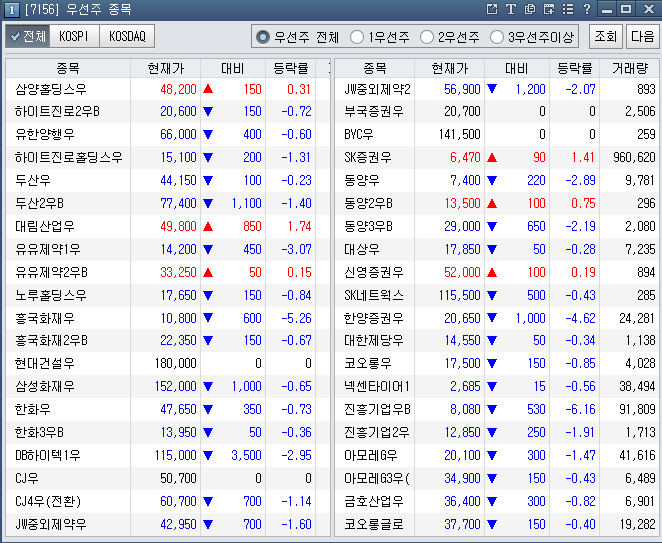The width and height of the screenshot is (662, 543).
Task: Select the 유유제약2우B row
Action: [168, 272]
